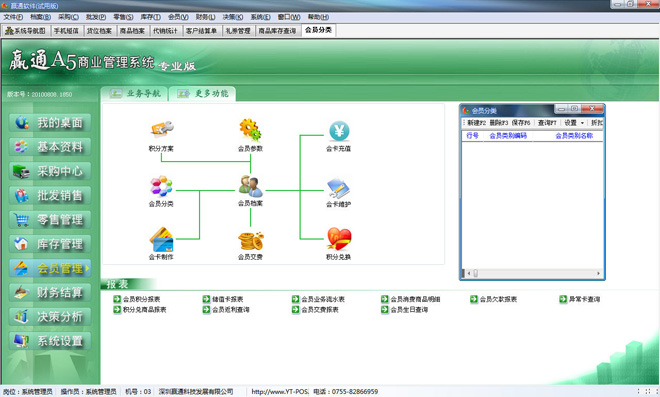This screenshot has height=397, width=660.
Task: Open the 帮助(H) menu
Action: (x=318, y=17)
